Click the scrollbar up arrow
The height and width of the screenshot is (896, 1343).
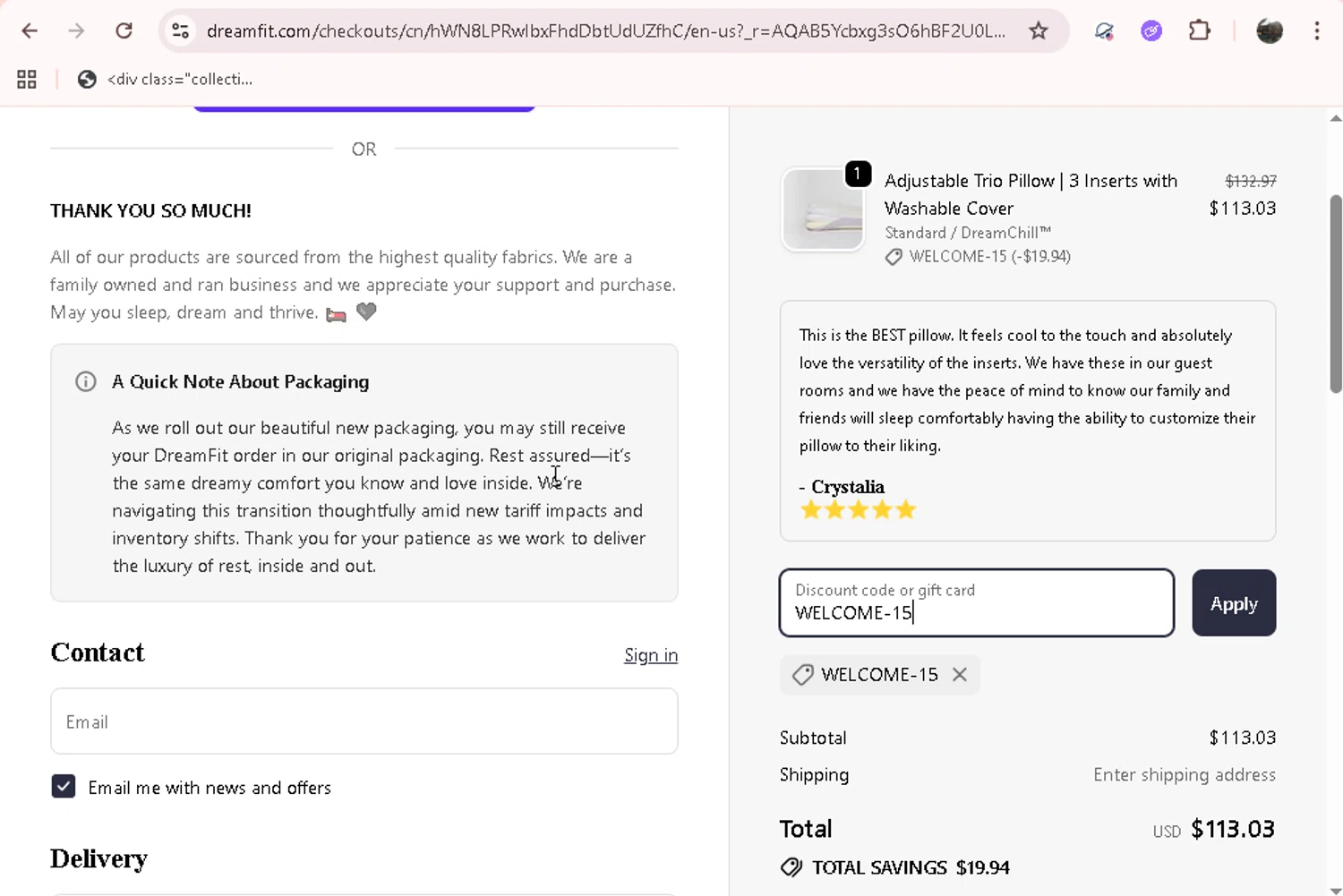pyautogui.click(x=1335, y=118)
